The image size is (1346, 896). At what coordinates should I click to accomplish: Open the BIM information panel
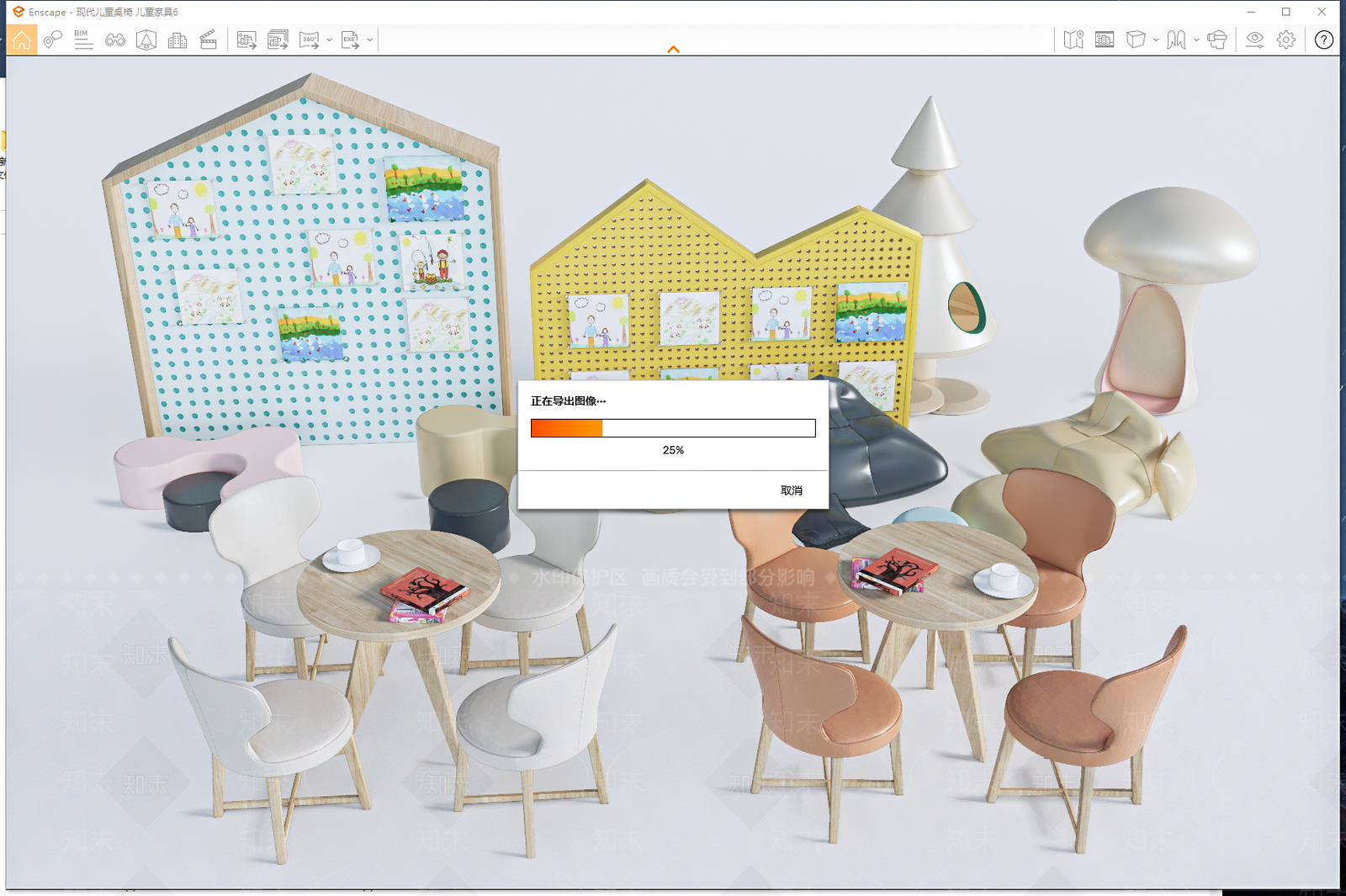(83, 40)
